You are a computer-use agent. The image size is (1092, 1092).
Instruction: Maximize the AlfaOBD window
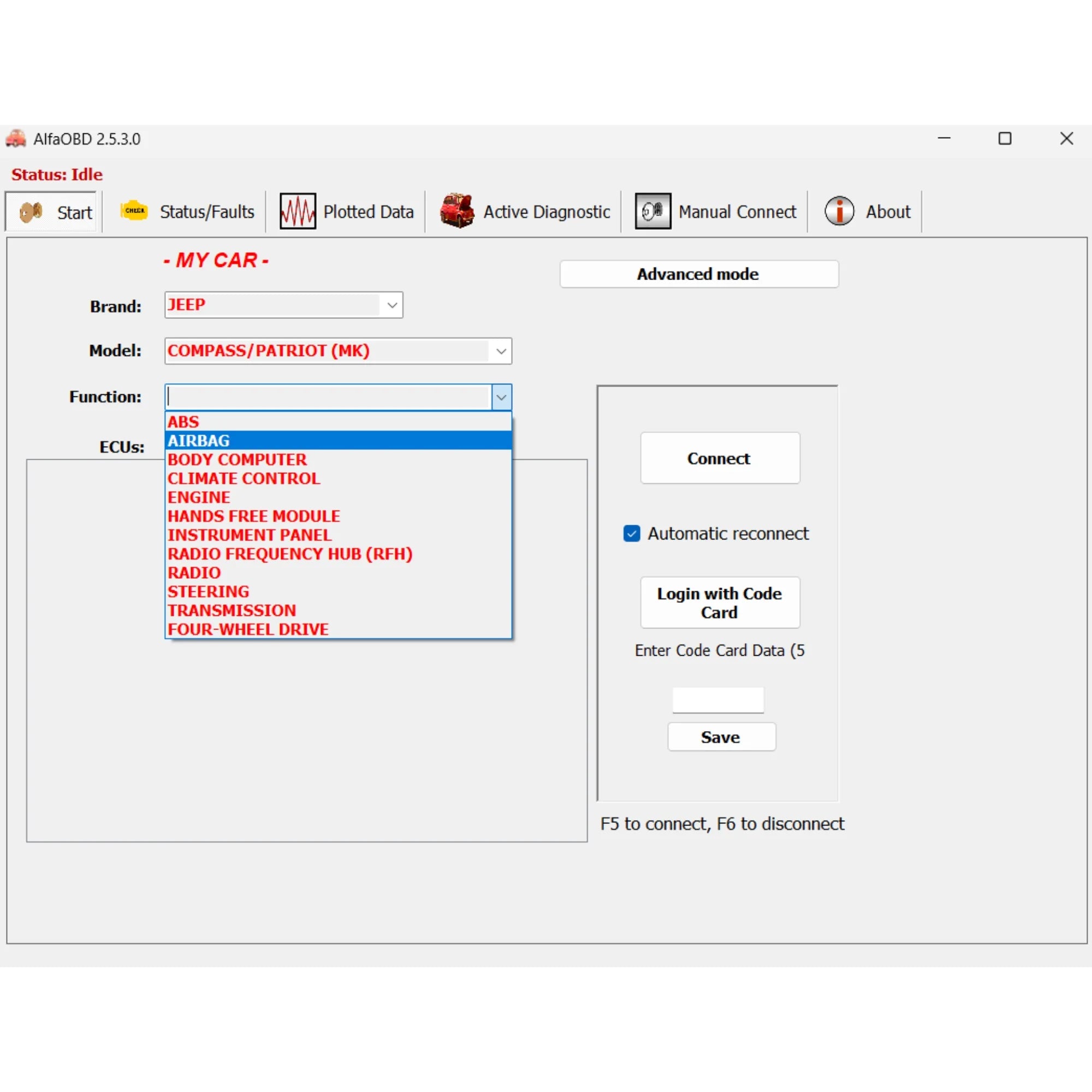[1005, 139]
